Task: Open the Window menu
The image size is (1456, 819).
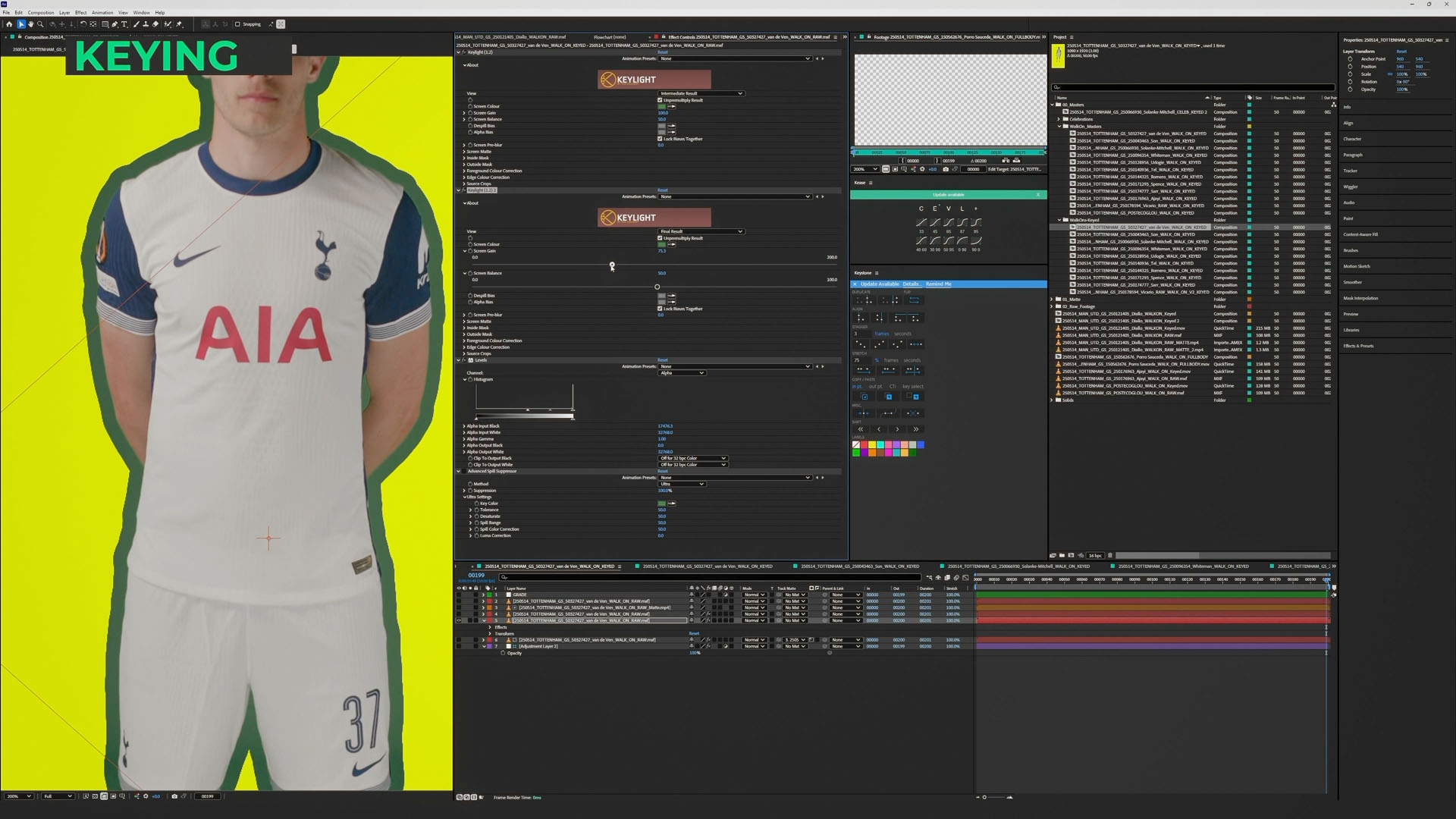Action: click(x=141, y=12)
